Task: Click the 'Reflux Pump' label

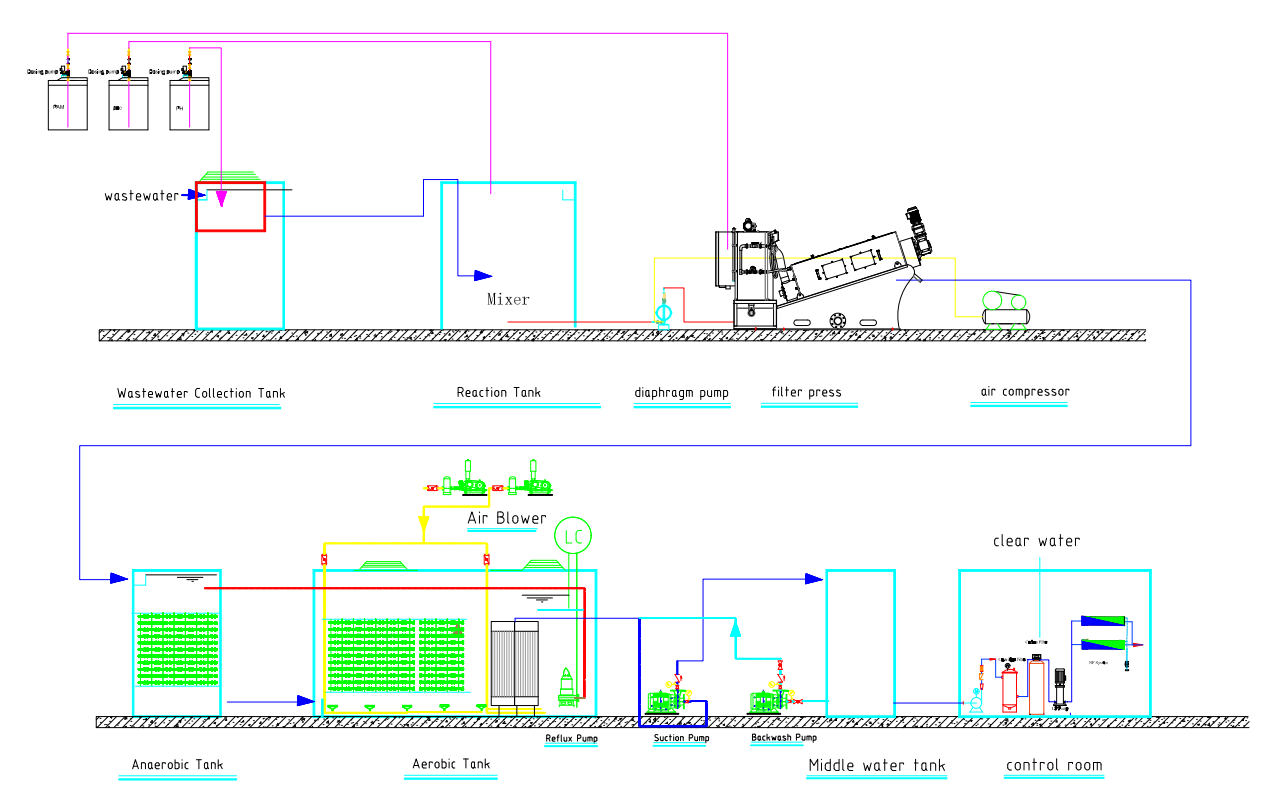Action: (x=572, y=739)
